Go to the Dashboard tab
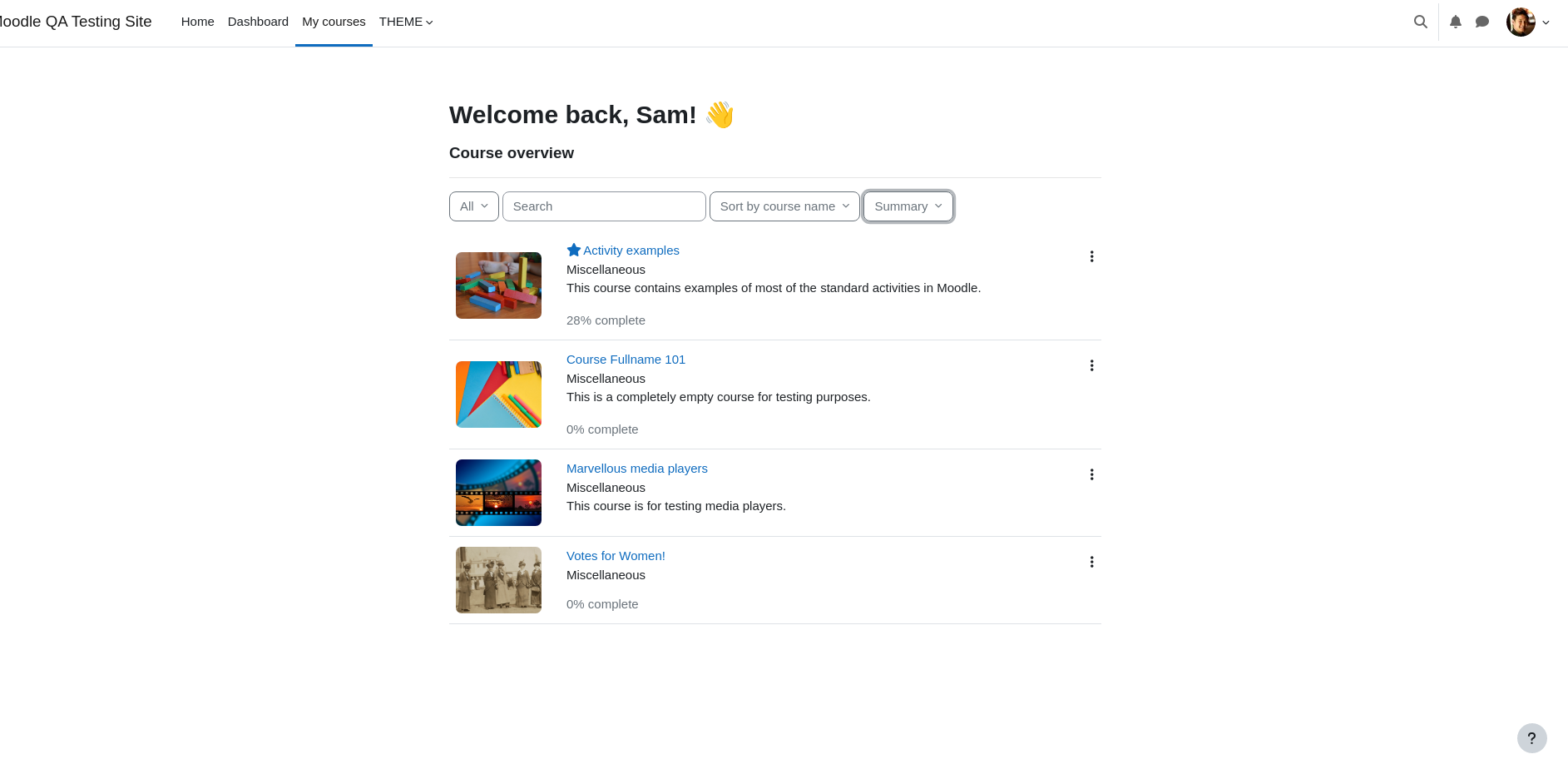1568x779 pixels. [x=258, y=22]
